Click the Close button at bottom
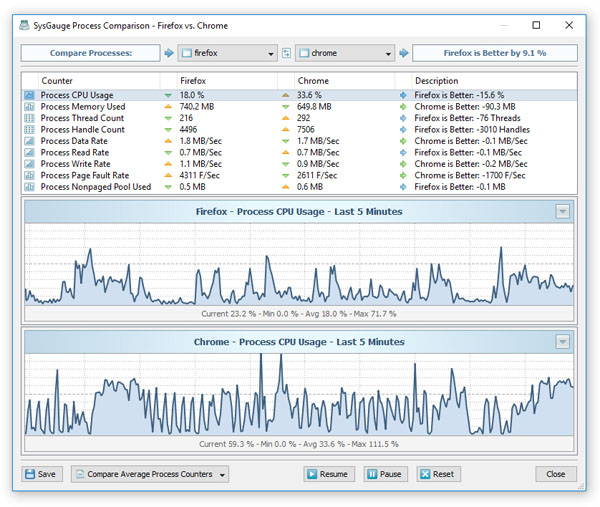Screen dimensions: 600x507 [556, 474]
